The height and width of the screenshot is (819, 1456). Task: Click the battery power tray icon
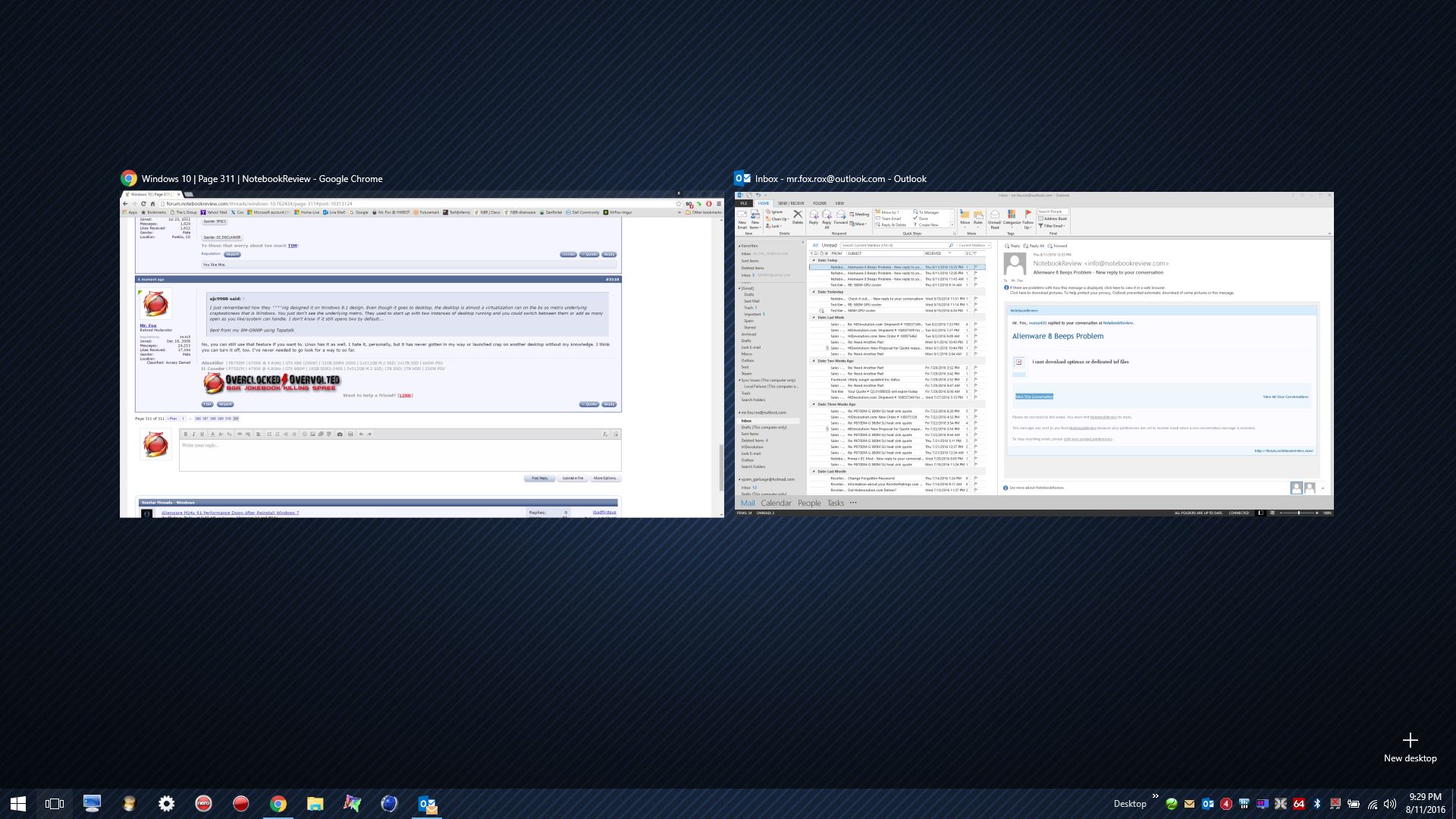click(1354, 804)
